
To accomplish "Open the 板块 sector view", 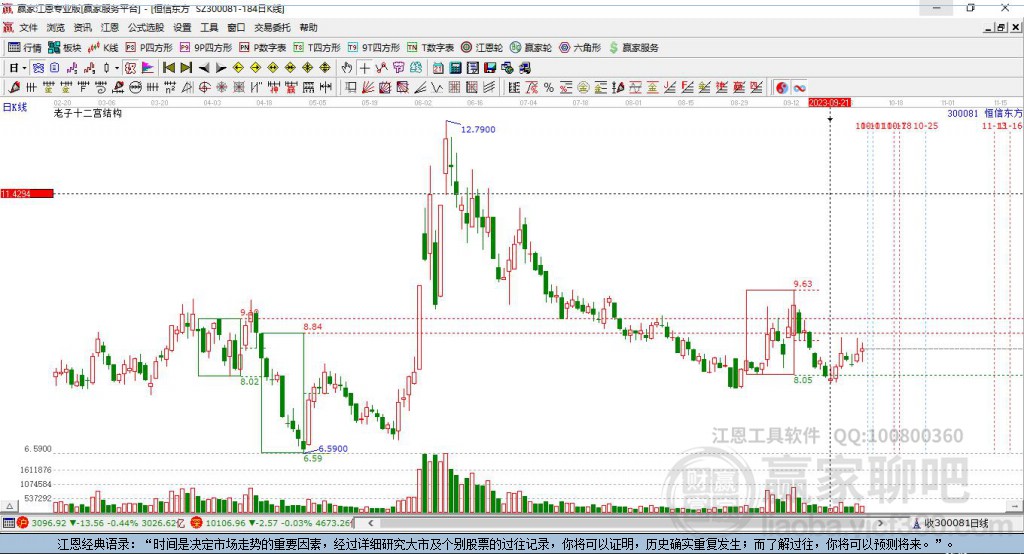I will 65,48.
